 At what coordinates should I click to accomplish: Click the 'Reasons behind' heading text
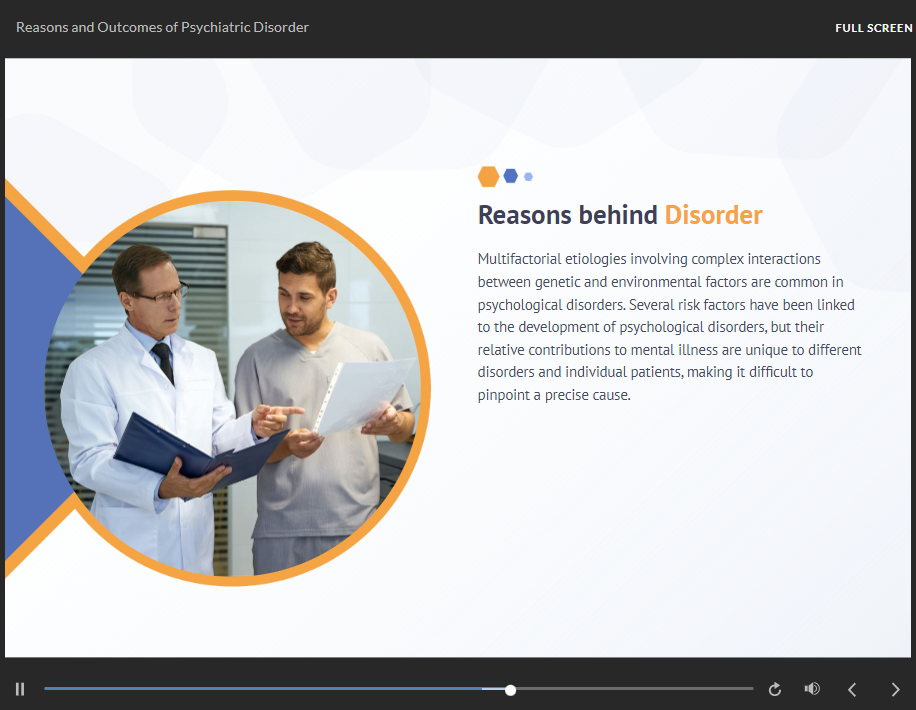click(x=567, y=215)
